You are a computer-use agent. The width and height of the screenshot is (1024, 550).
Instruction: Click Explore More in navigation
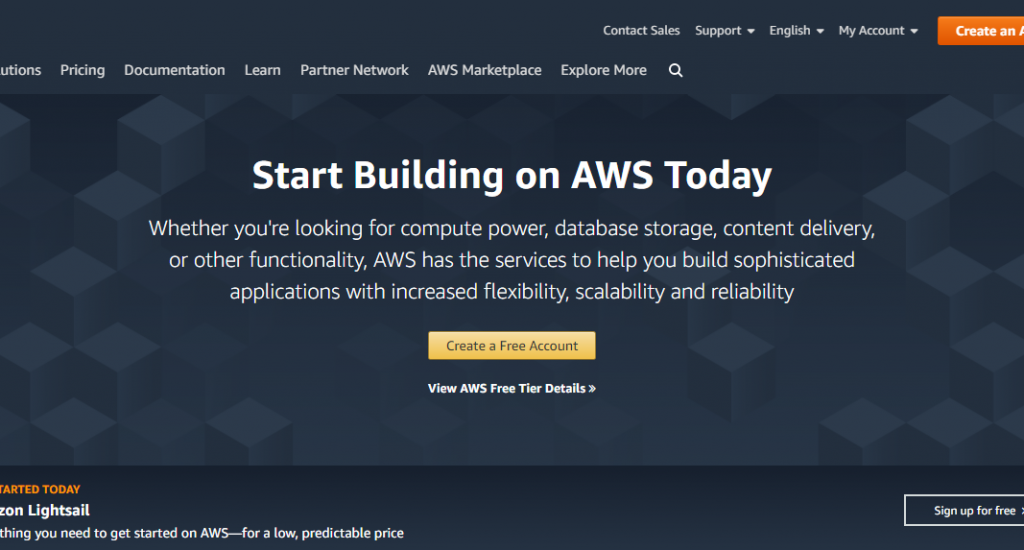click(x=603, y=70)
